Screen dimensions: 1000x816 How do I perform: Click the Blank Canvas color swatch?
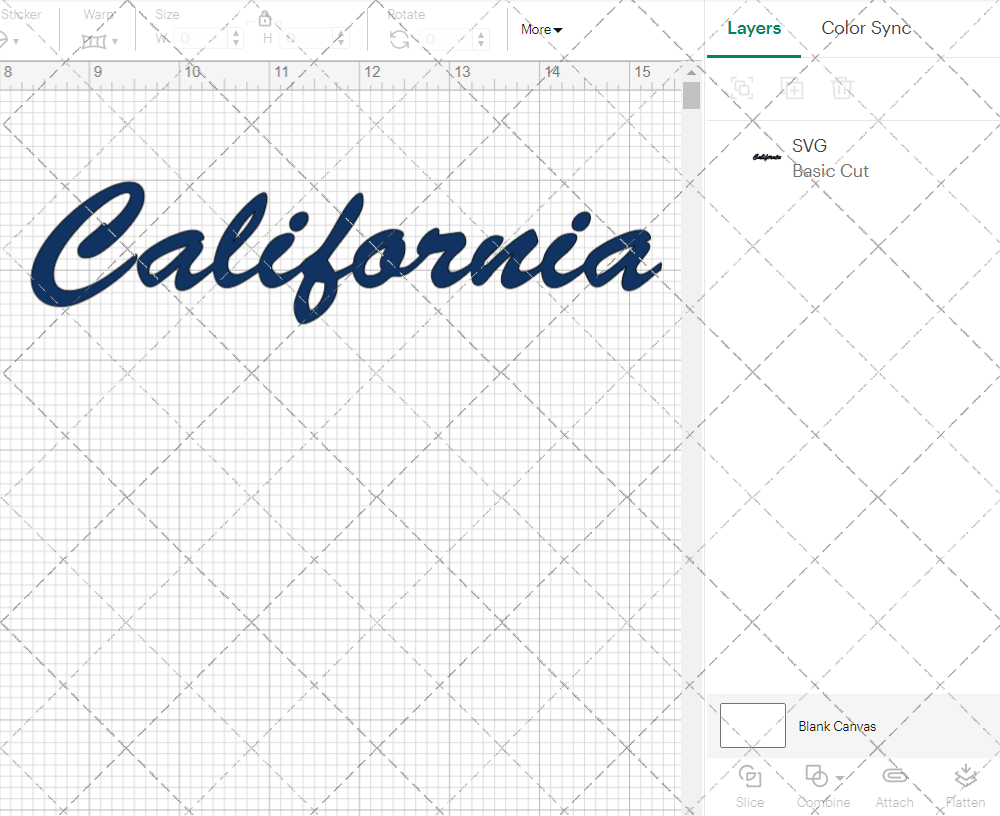(x=752, y=726)
